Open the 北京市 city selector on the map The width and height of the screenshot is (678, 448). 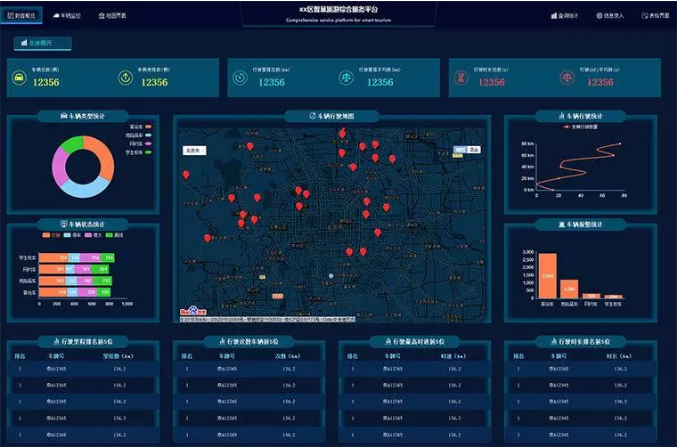tap(194, 150)
